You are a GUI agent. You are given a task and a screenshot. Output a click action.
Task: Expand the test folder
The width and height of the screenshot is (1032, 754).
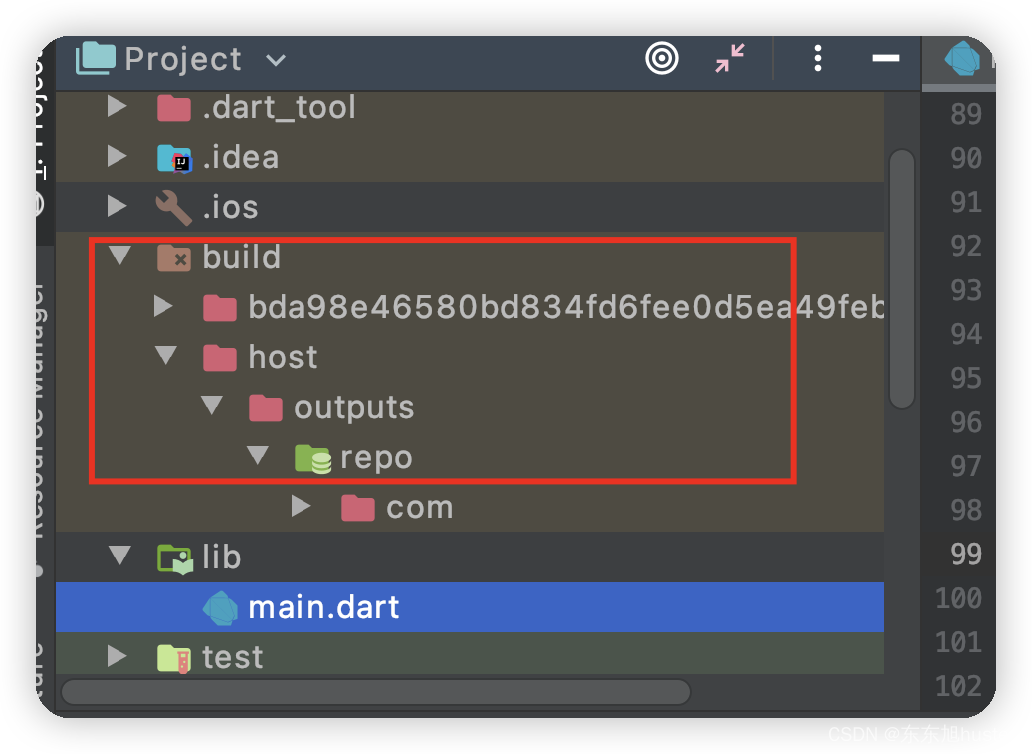click(x=117, y=656)
